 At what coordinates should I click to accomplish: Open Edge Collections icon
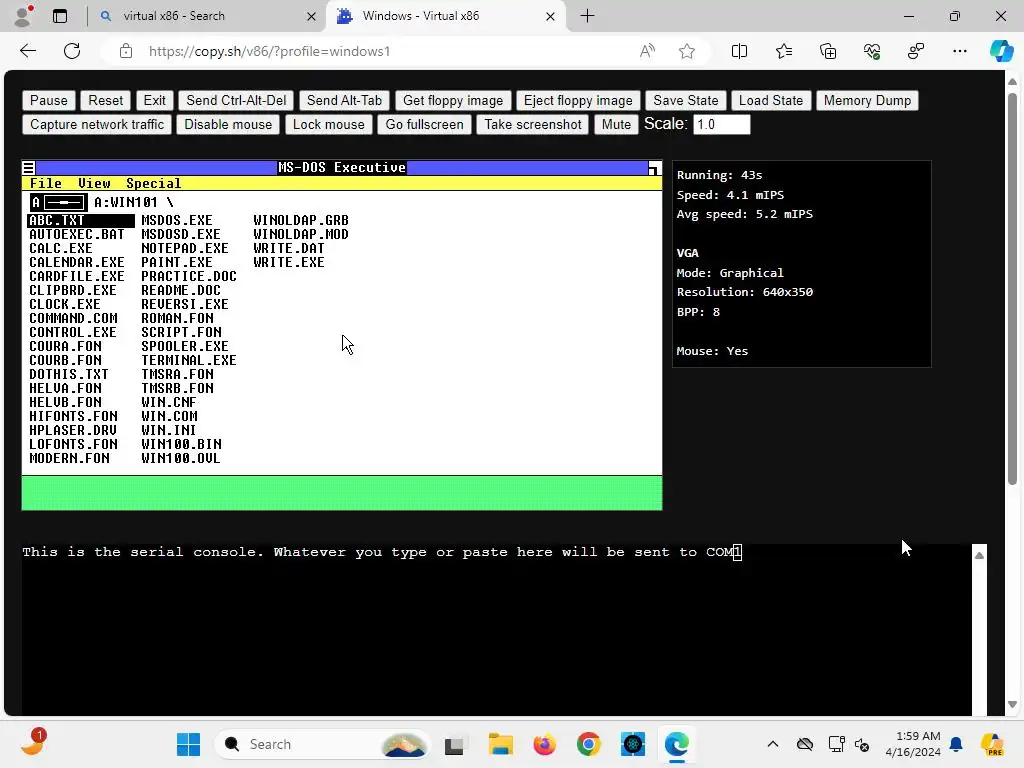828,51
